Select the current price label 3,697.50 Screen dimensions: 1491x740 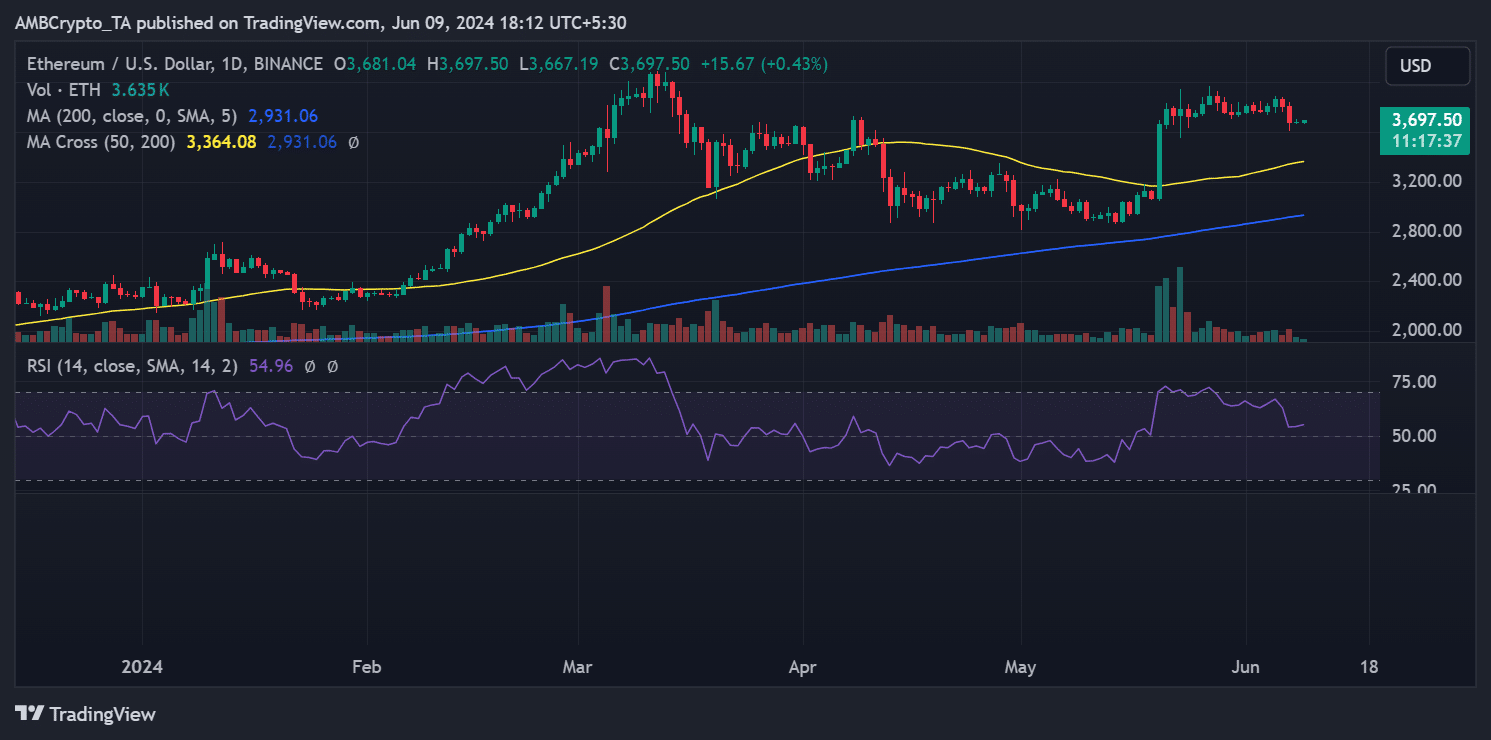1427,120
